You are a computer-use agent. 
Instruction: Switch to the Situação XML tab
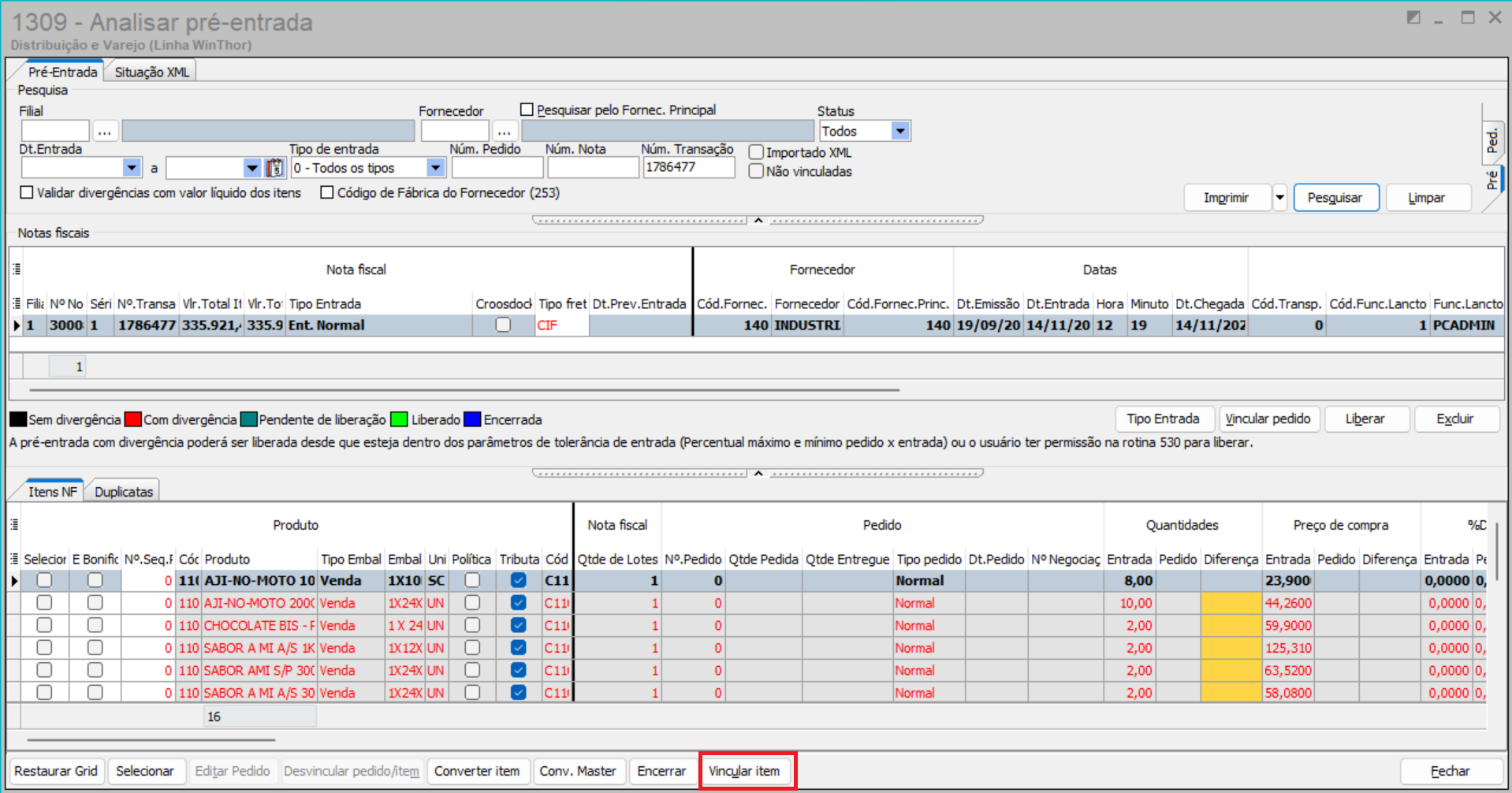coord(151,72)
